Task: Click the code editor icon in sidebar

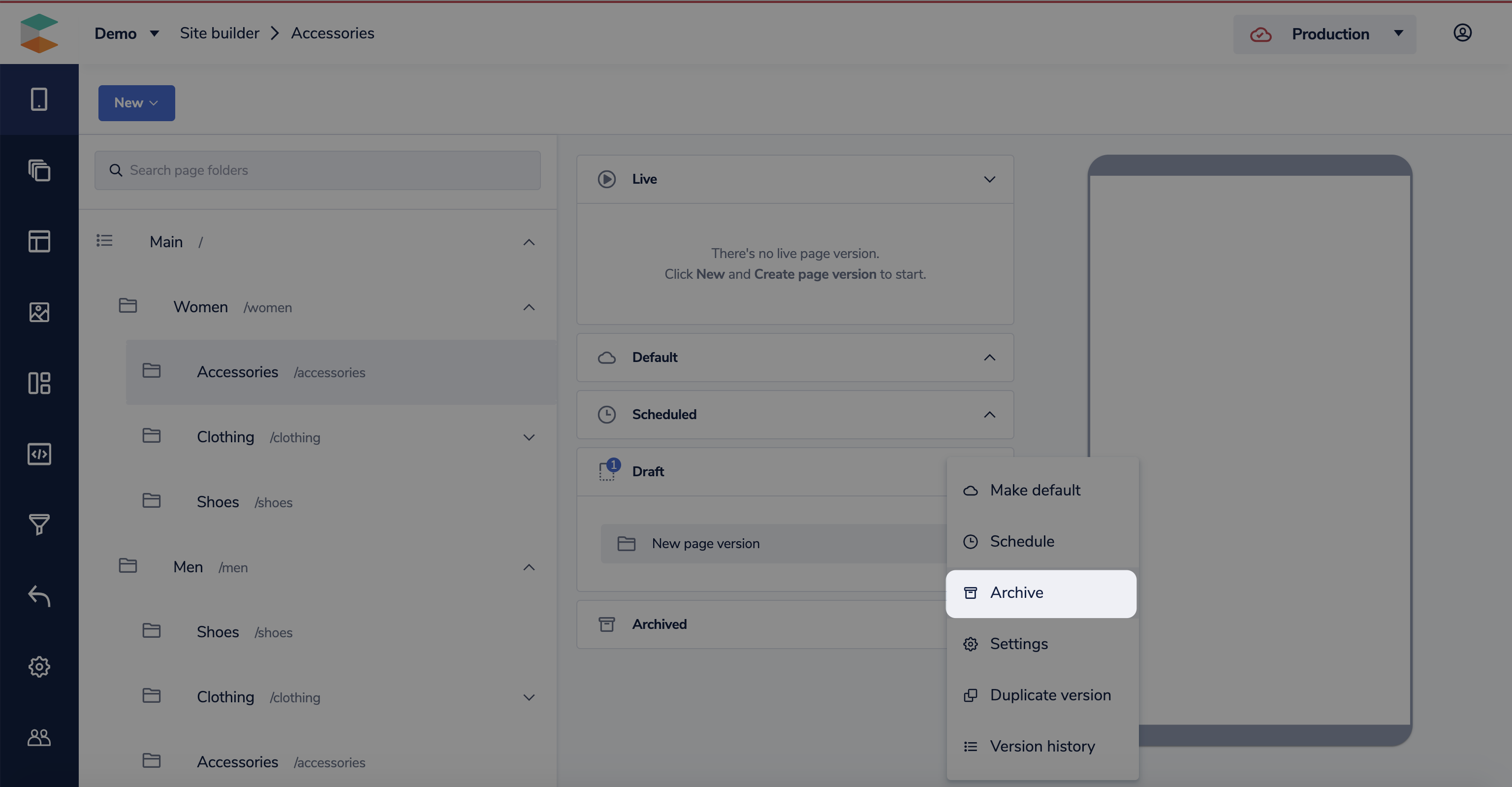Action: [39, 454]
